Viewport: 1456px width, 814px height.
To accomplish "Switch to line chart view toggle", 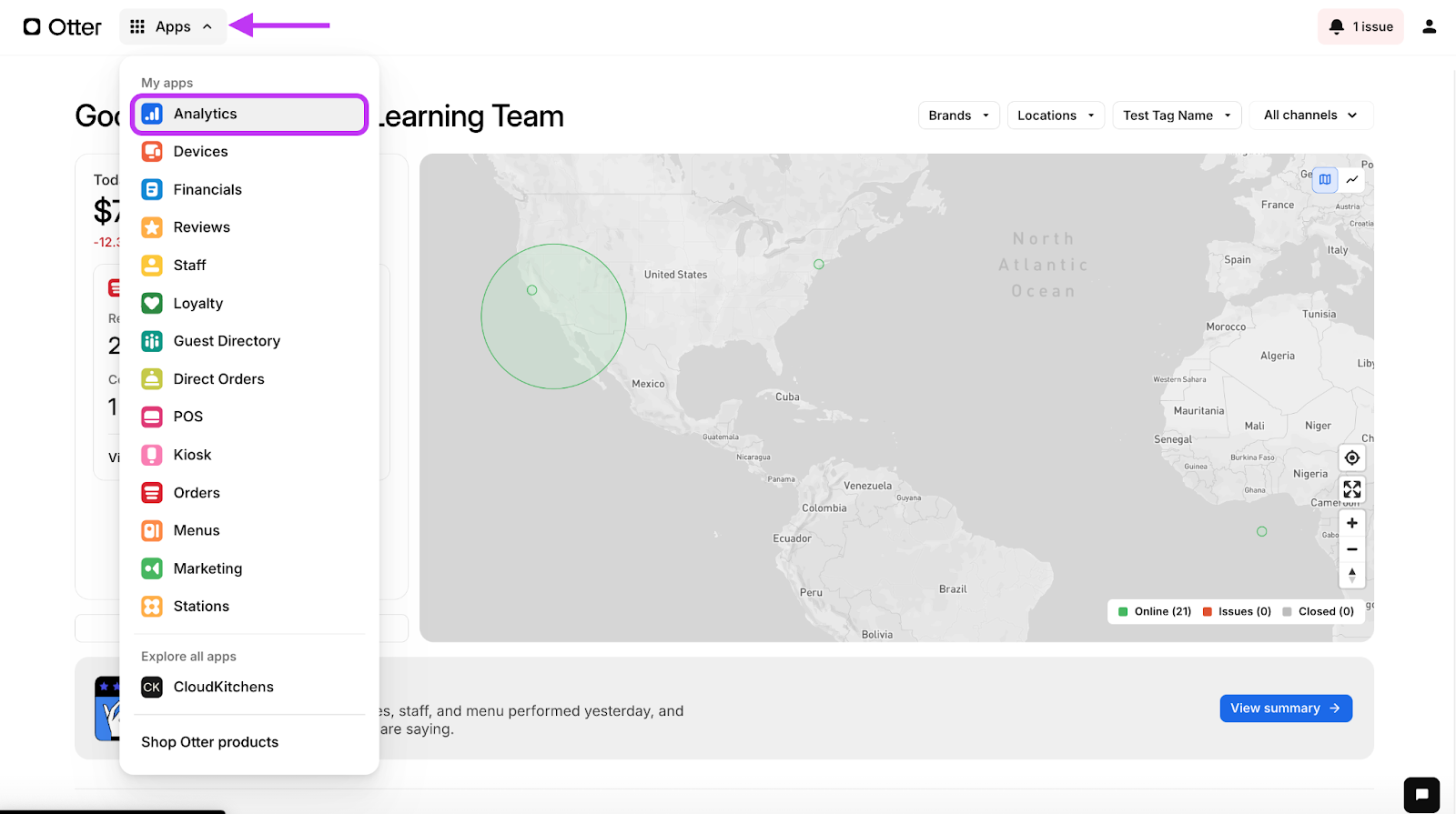I will [x=1352, y=179].
